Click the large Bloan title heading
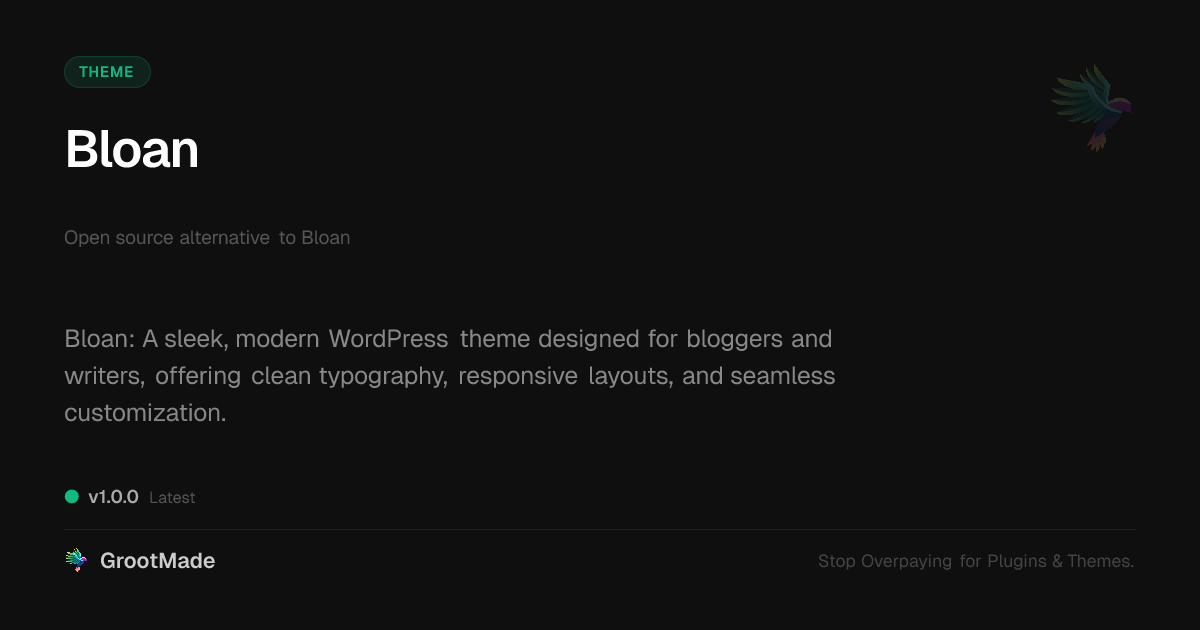The height and width of the screenshot is (630, 1200). 132,150
